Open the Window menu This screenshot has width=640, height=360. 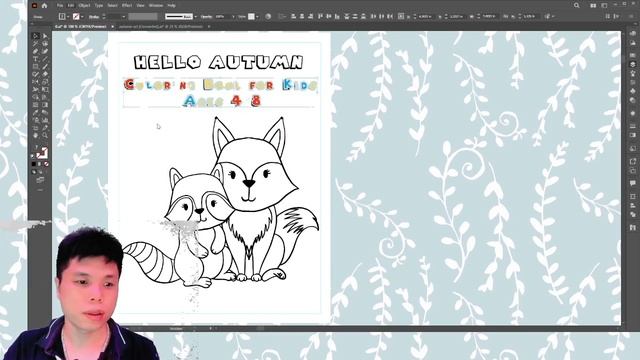click(156, 6)
